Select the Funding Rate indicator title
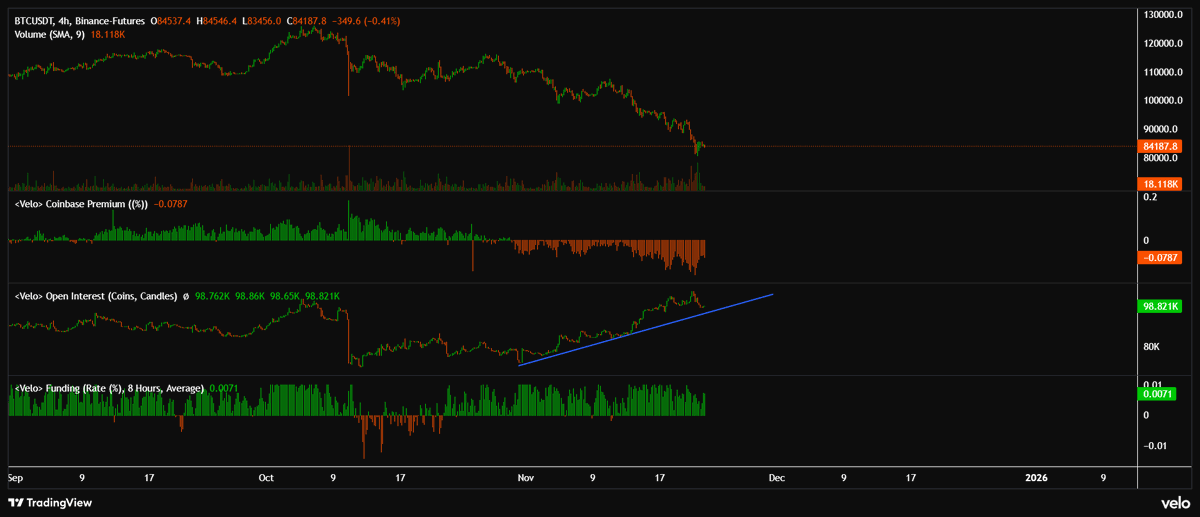 [110, 388]
